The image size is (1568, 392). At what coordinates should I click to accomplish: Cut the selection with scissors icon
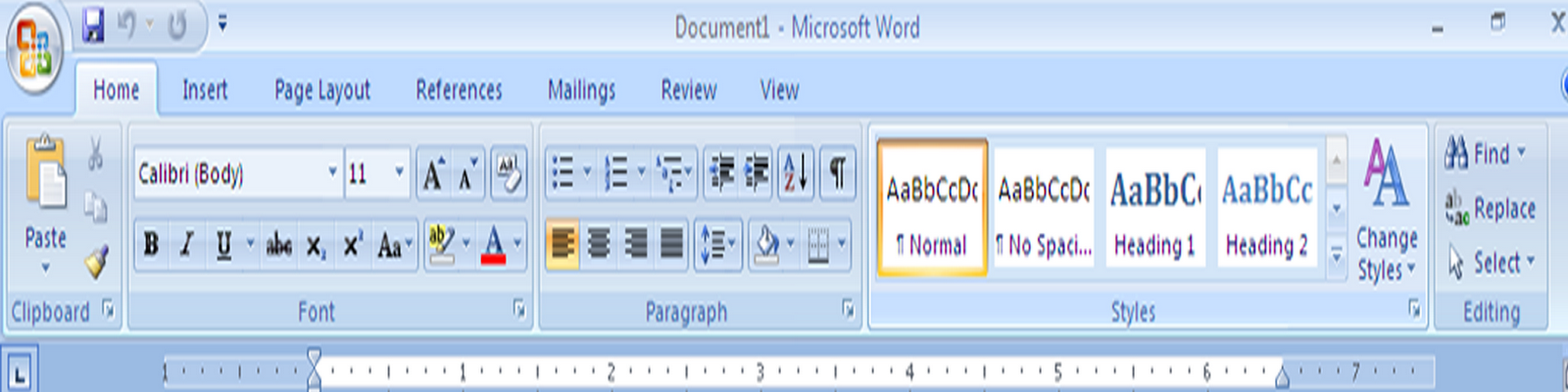pyautogui.click(x=95, y=154)
